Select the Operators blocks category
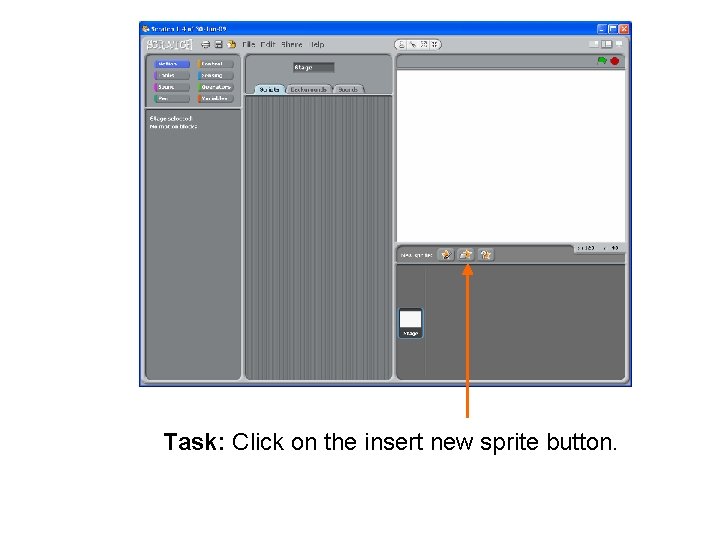 click(x=215, y=87)
